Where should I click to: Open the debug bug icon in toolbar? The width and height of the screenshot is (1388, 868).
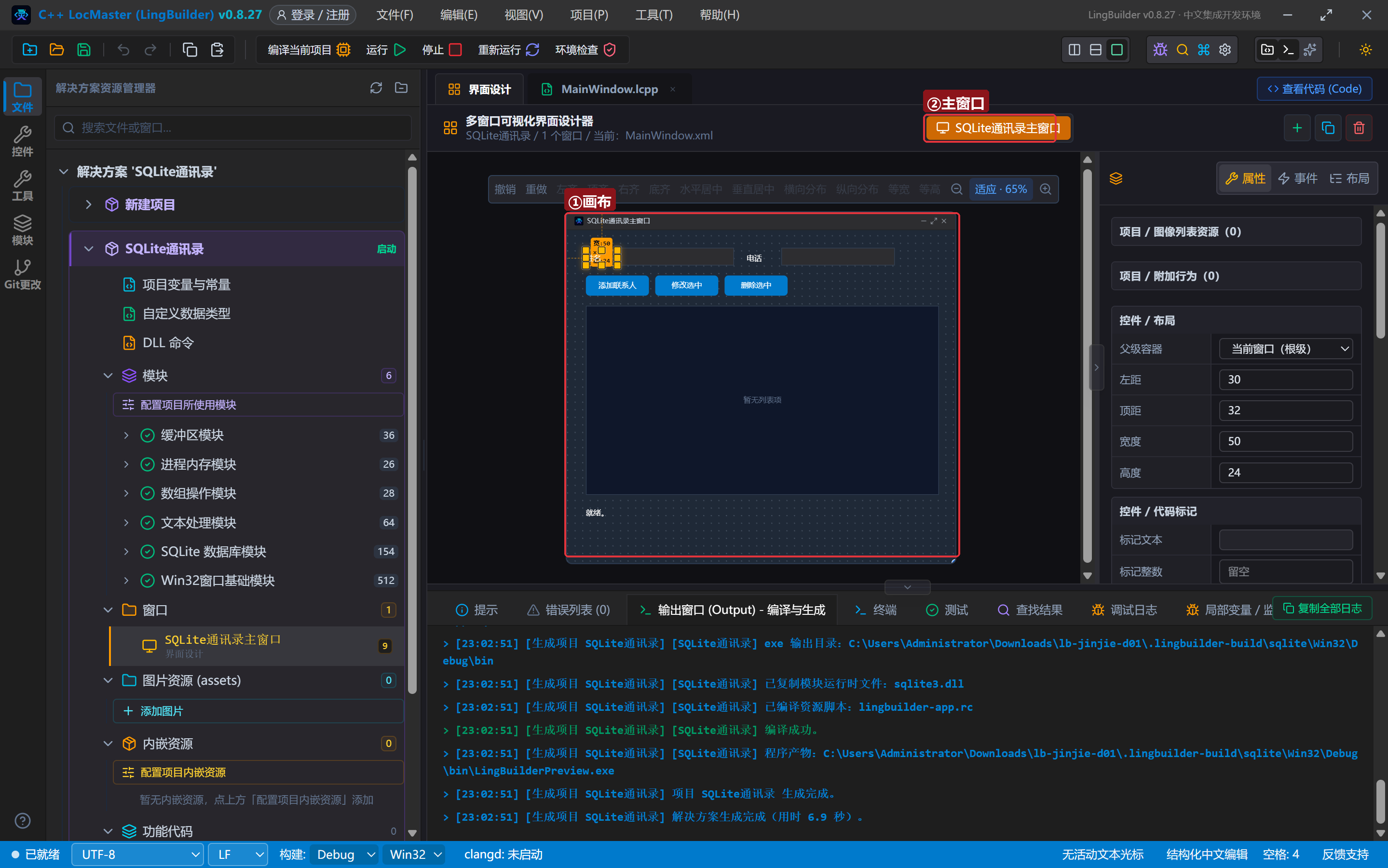point(1160,50)
